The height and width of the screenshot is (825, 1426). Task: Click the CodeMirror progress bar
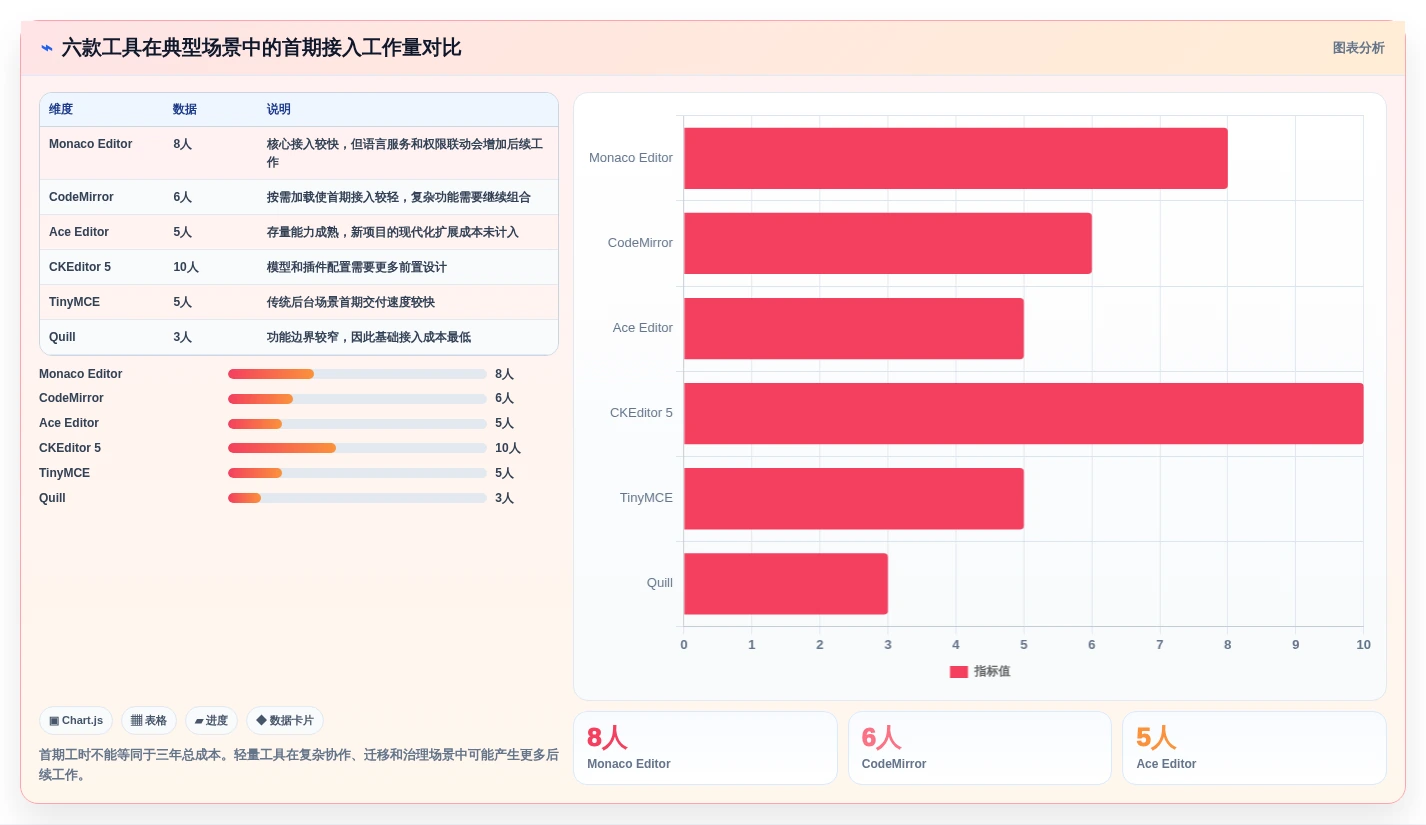point(357,399)
